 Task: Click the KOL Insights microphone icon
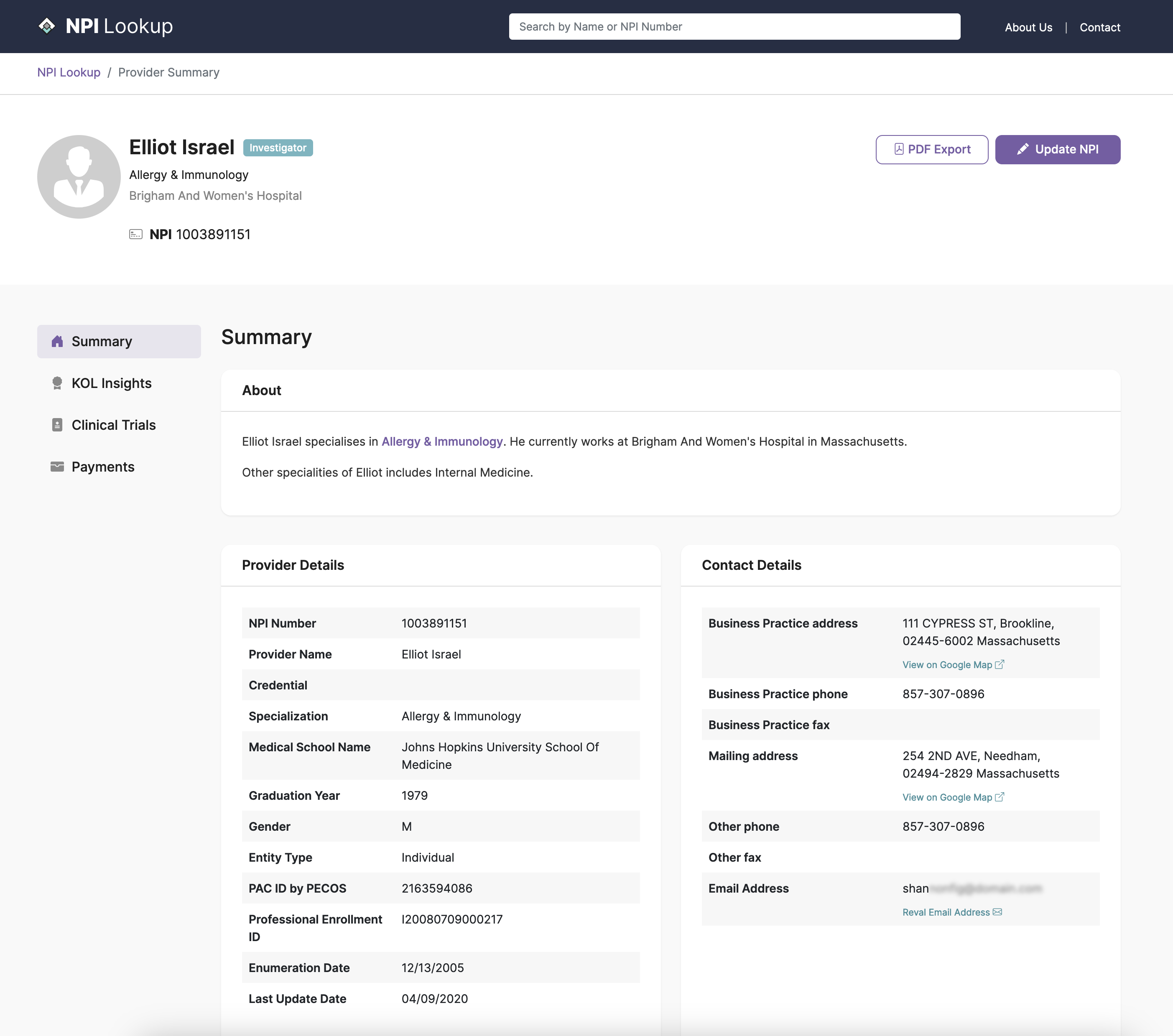(57, 383)
